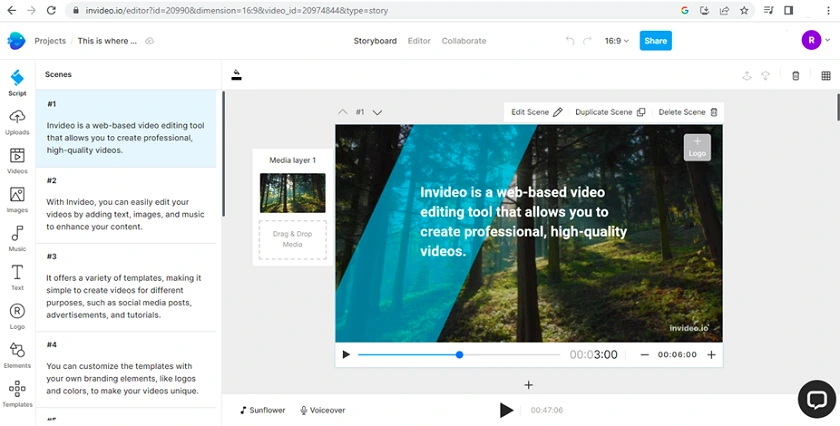The height and width of the screenshot is (426, 840).
Task: Open the browser share icon
Action: pyautogui.click(x=724, y=10)
